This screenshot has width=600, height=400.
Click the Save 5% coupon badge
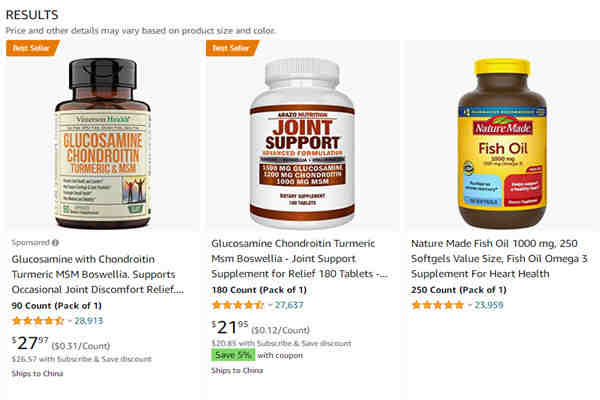click(x=233, y=355)
